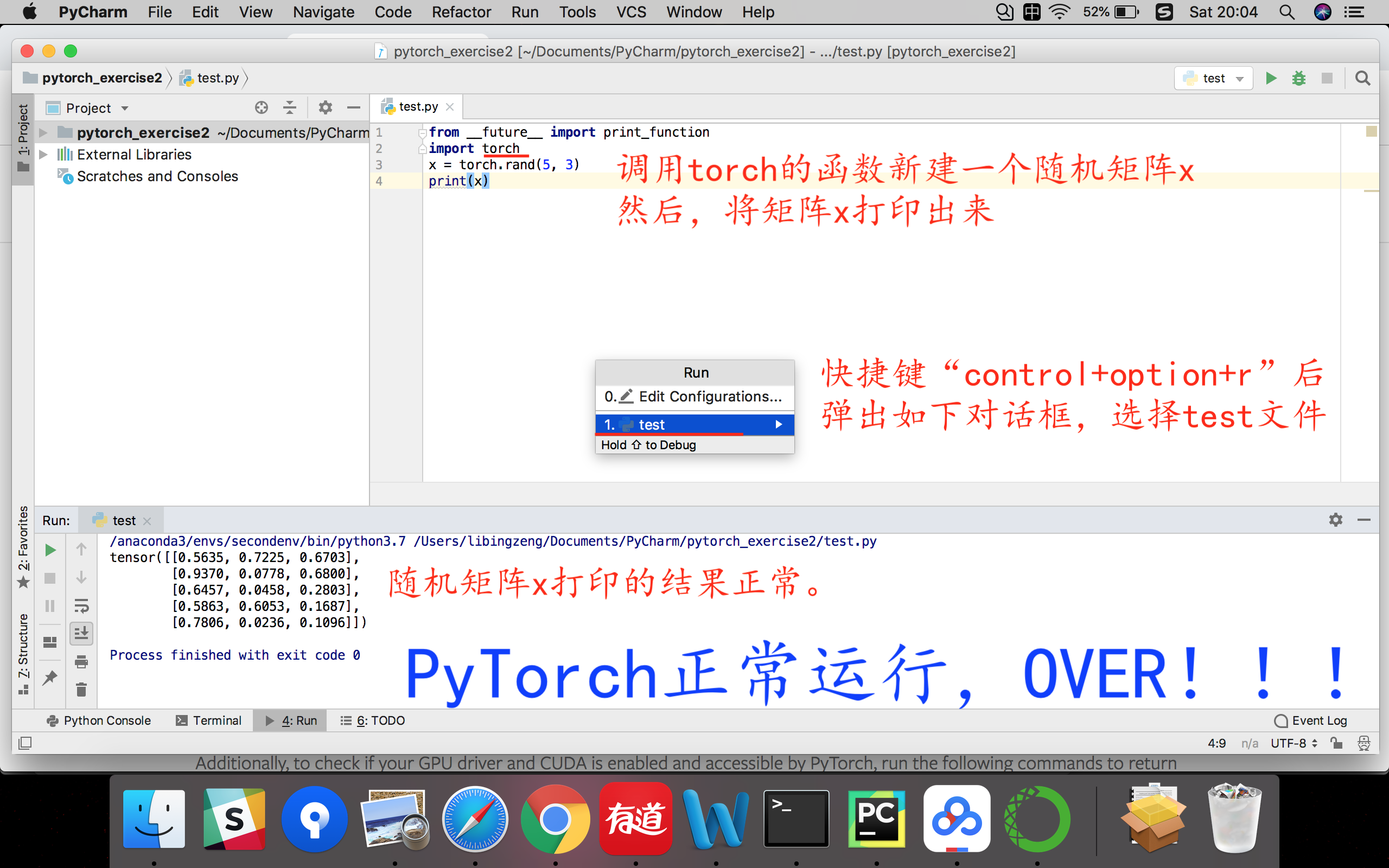Click the trash icon to clear output
The height and width of the screenshot is (868, 1389).
tap(81, 690)
